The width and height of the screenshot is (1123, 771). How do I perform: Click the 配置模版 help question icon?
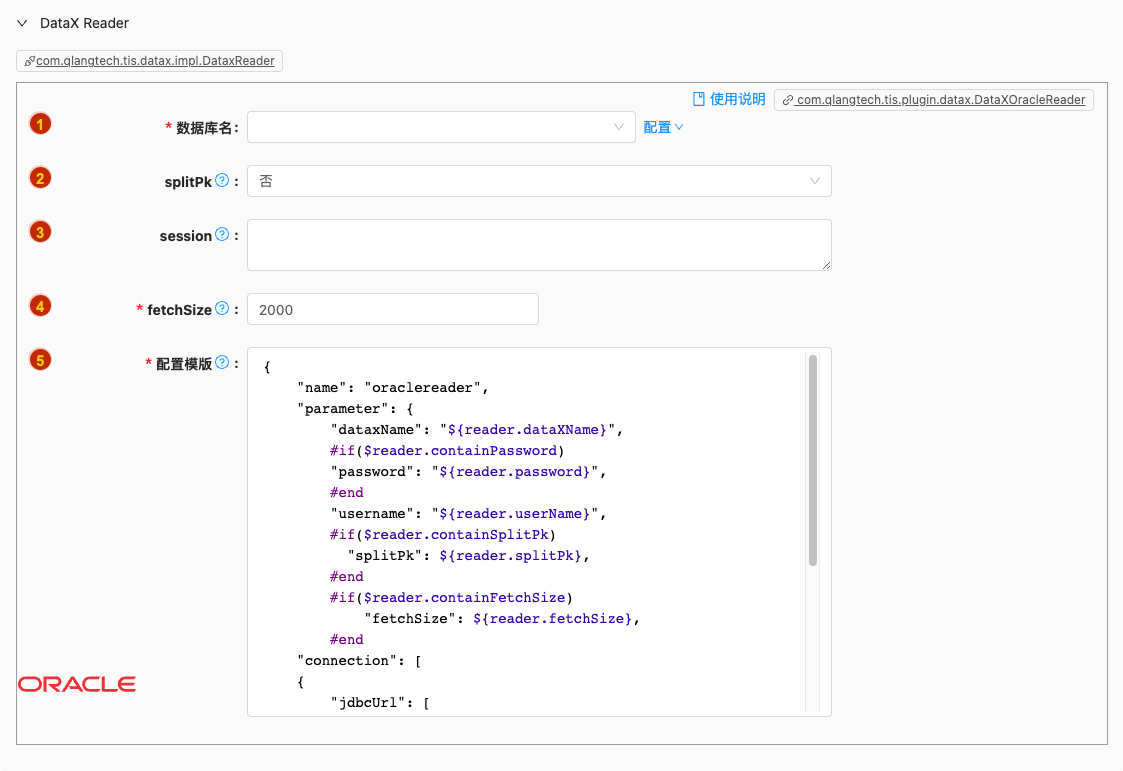click(222, 363)
